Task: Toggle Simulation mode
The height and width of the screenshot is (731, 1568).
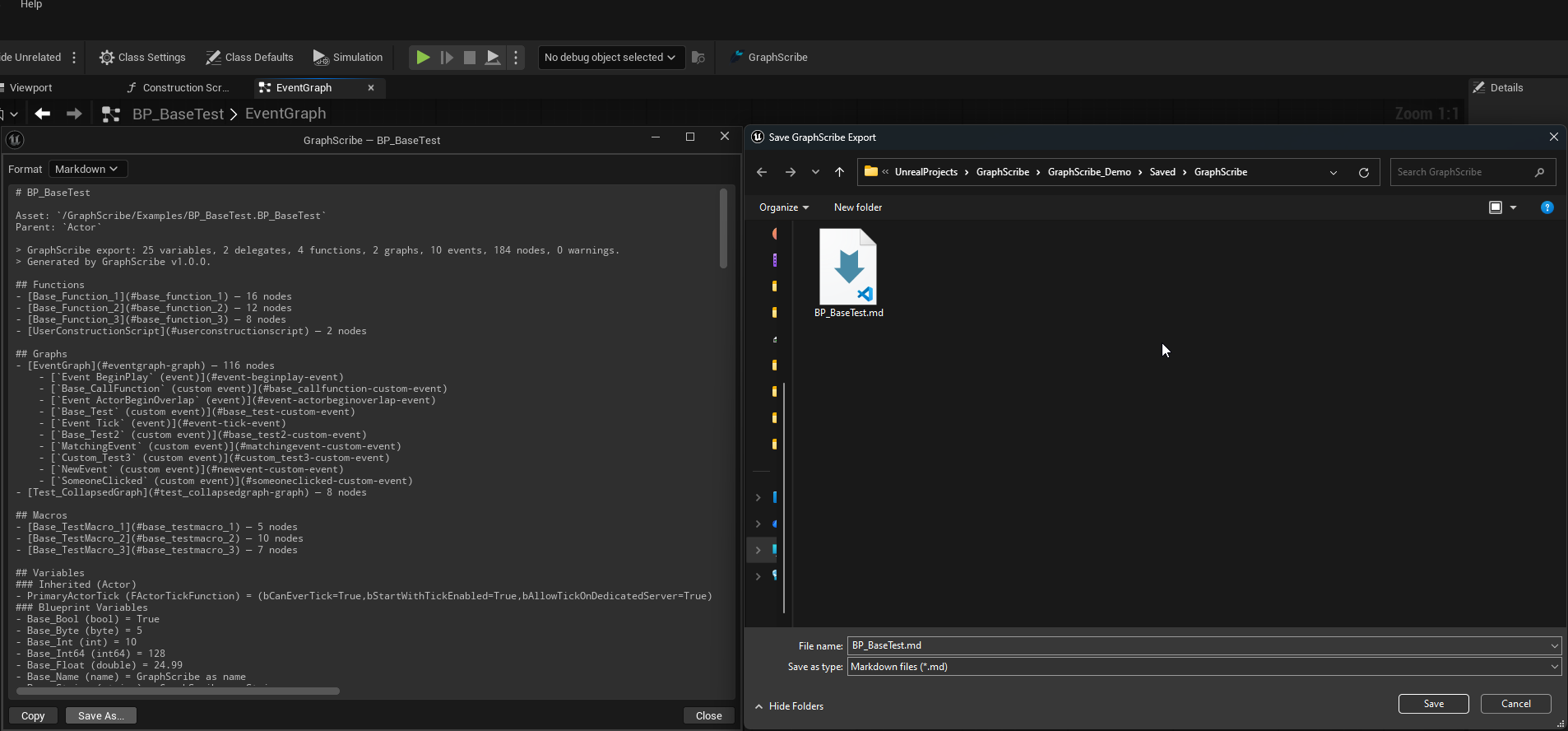Action: tap(348, 58)
